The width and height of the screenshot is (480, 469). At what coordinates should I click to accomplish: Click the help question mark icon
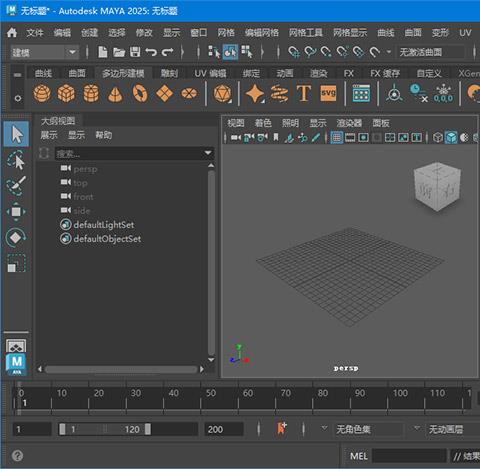[x=17, y=455]
